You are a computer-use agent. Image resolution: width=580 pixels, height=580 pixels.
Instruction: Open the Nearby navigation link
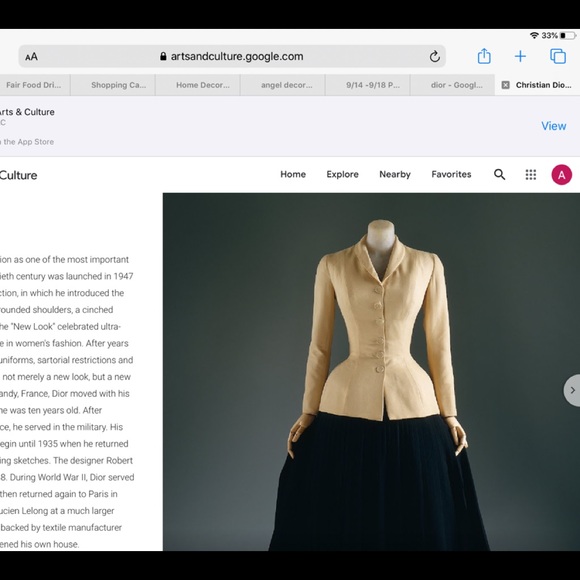(395, 174)
